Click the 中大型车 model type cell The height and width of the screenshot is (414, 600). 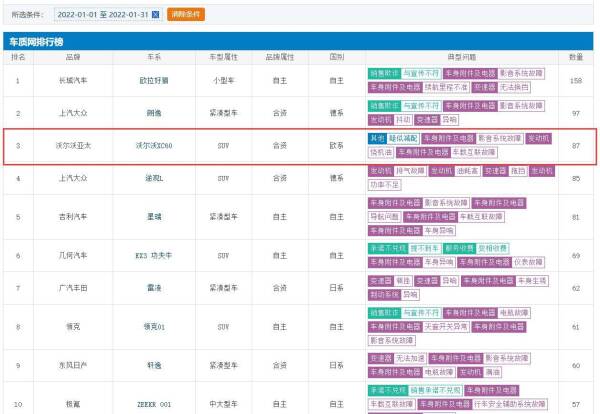[223, 404]
